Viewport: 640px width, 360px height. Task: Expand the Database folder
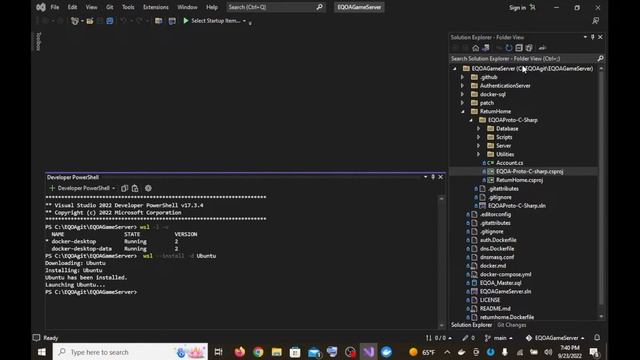click(x=479, y=129)
